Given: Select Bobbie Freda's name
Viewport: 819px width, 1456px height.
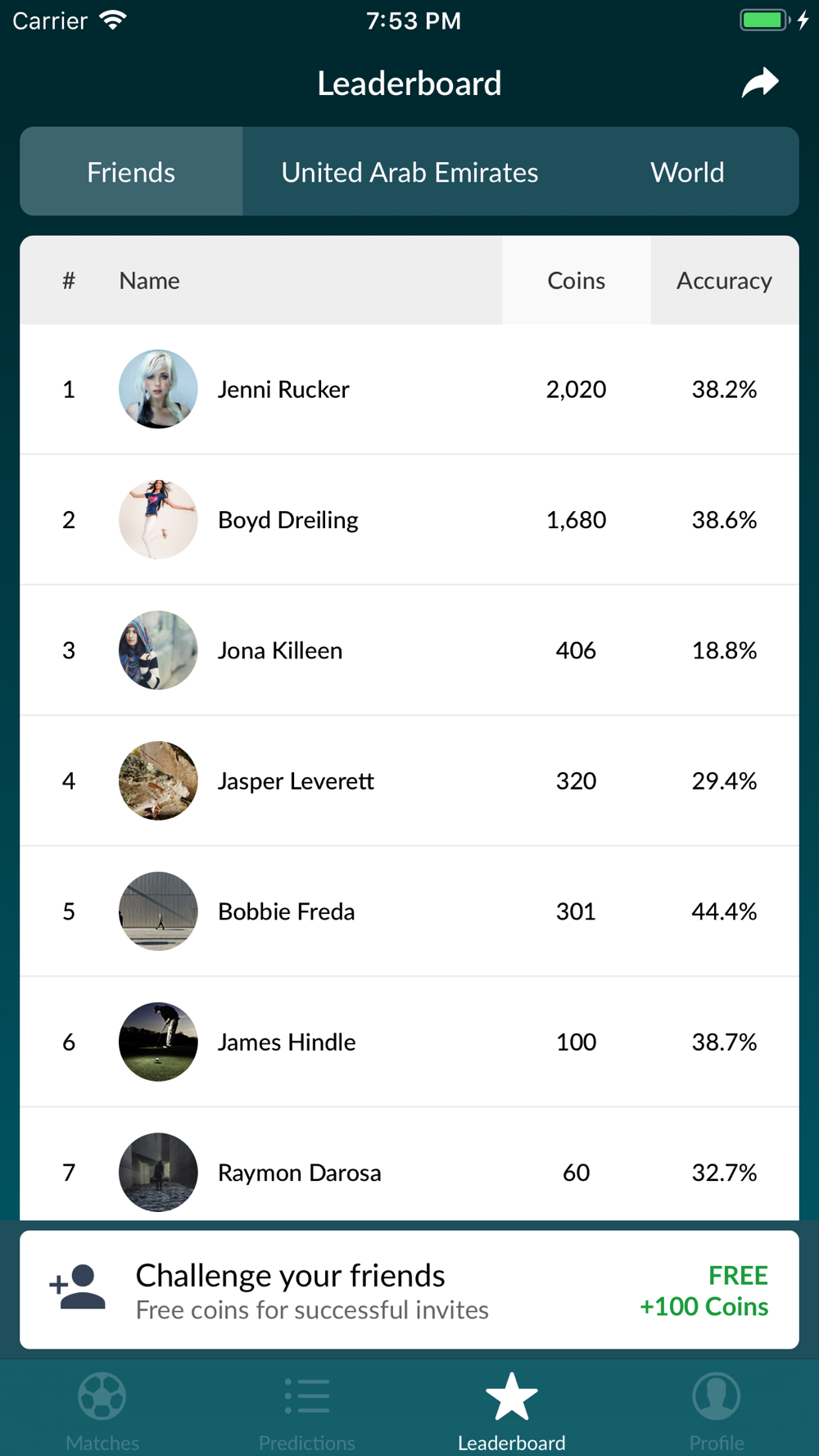Looking at the screenshot, I should coord(286,911).
